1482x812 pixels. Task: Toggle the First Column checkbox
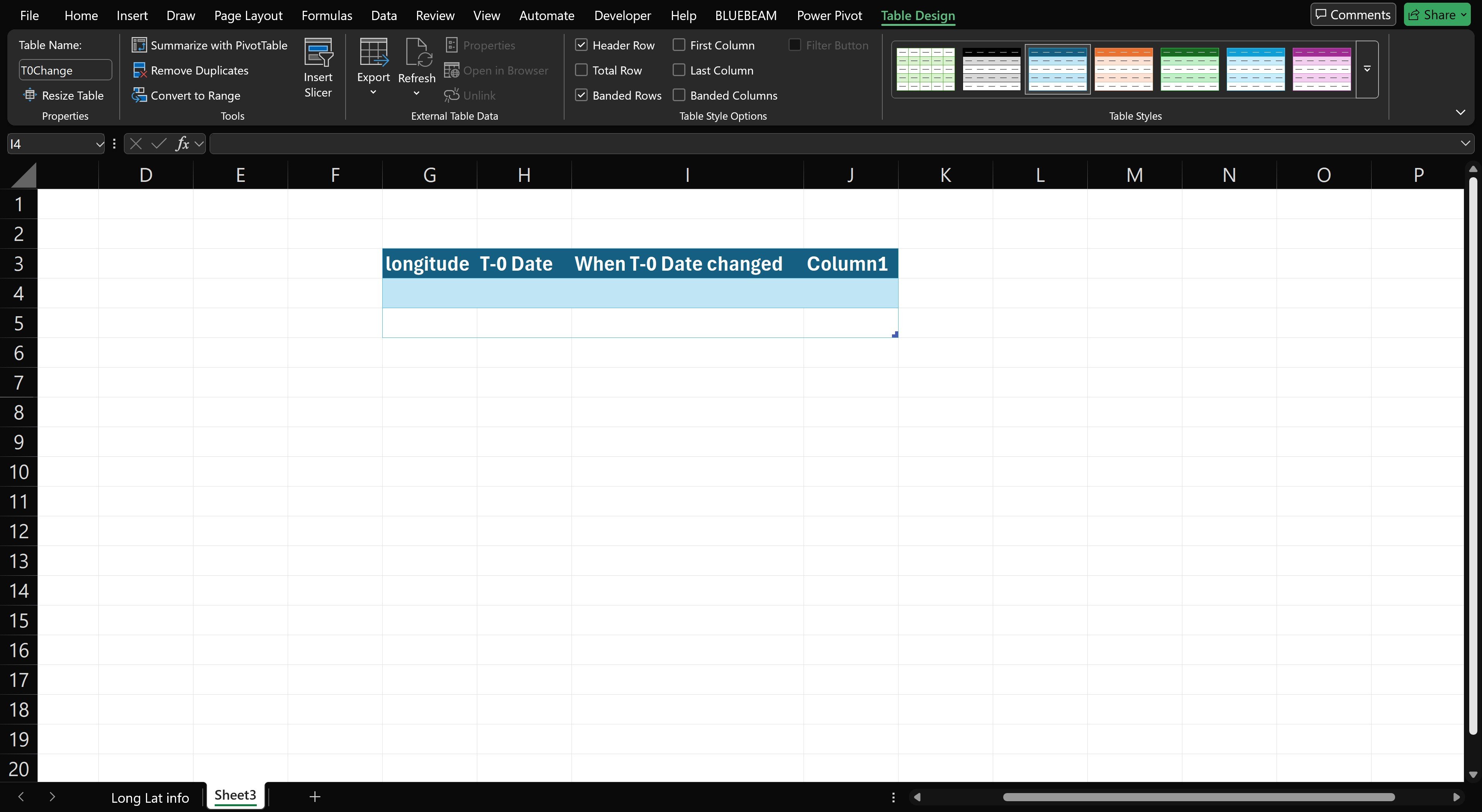coord(679,45)
